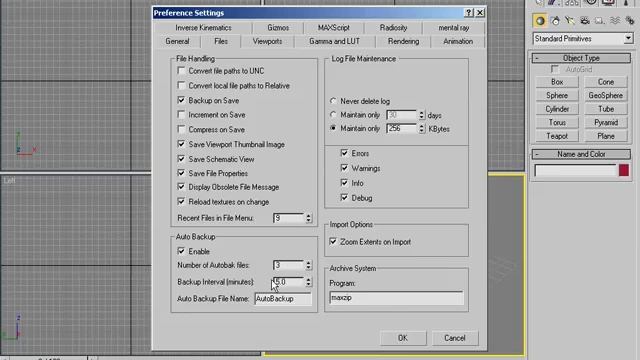Open the Hierarchy command panel tab
The width and height of the screenshot is (640, 360).
[572, 2]
